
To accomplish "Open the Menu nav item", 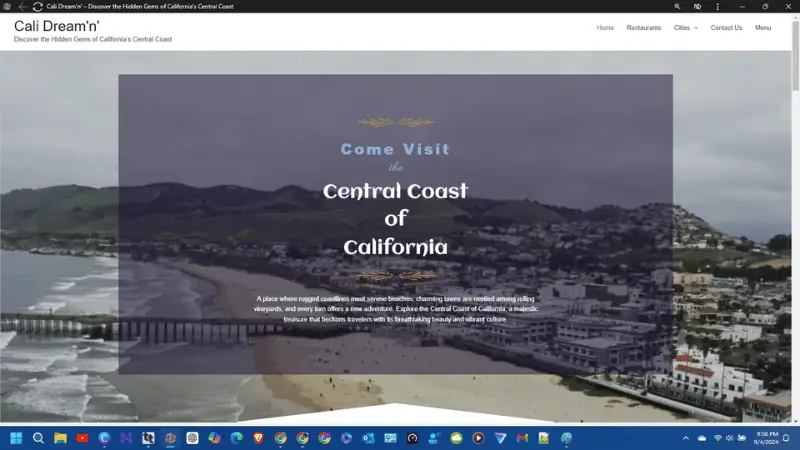I will coord(763,28).
